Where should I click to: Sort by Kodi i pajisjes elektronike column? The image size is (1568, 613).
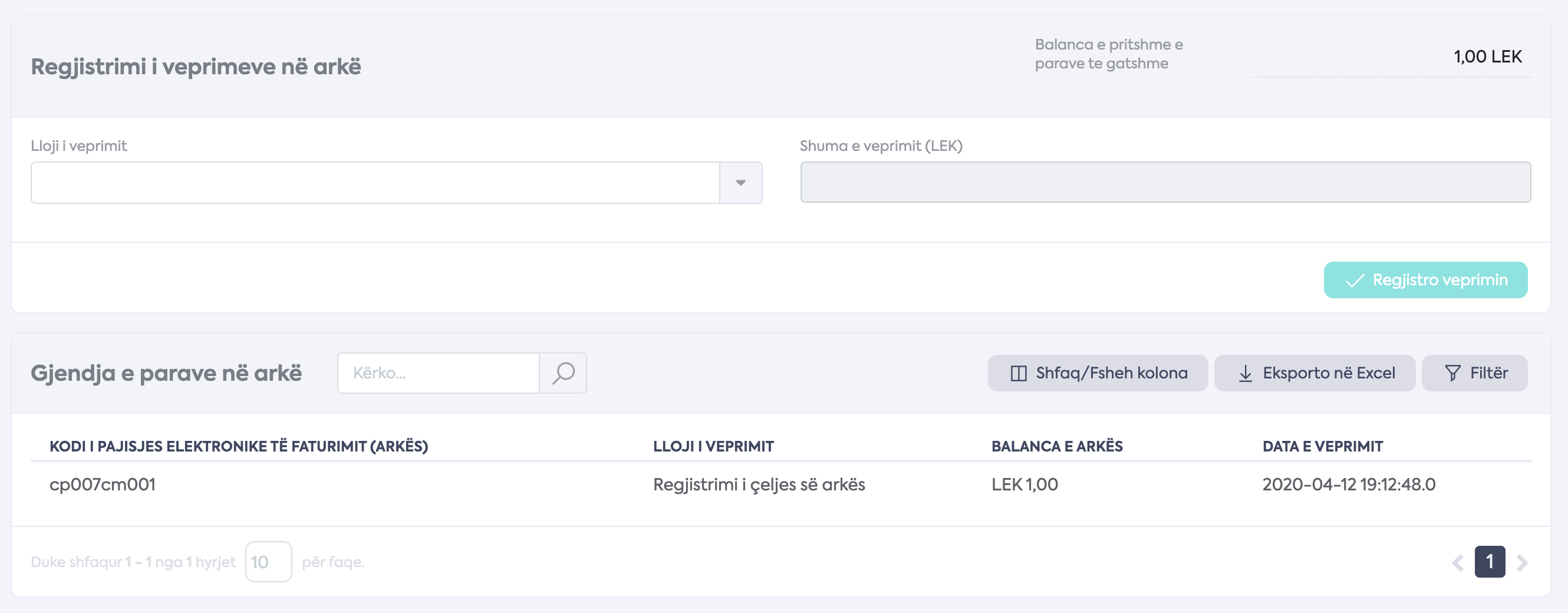click(x=239, y=446)
